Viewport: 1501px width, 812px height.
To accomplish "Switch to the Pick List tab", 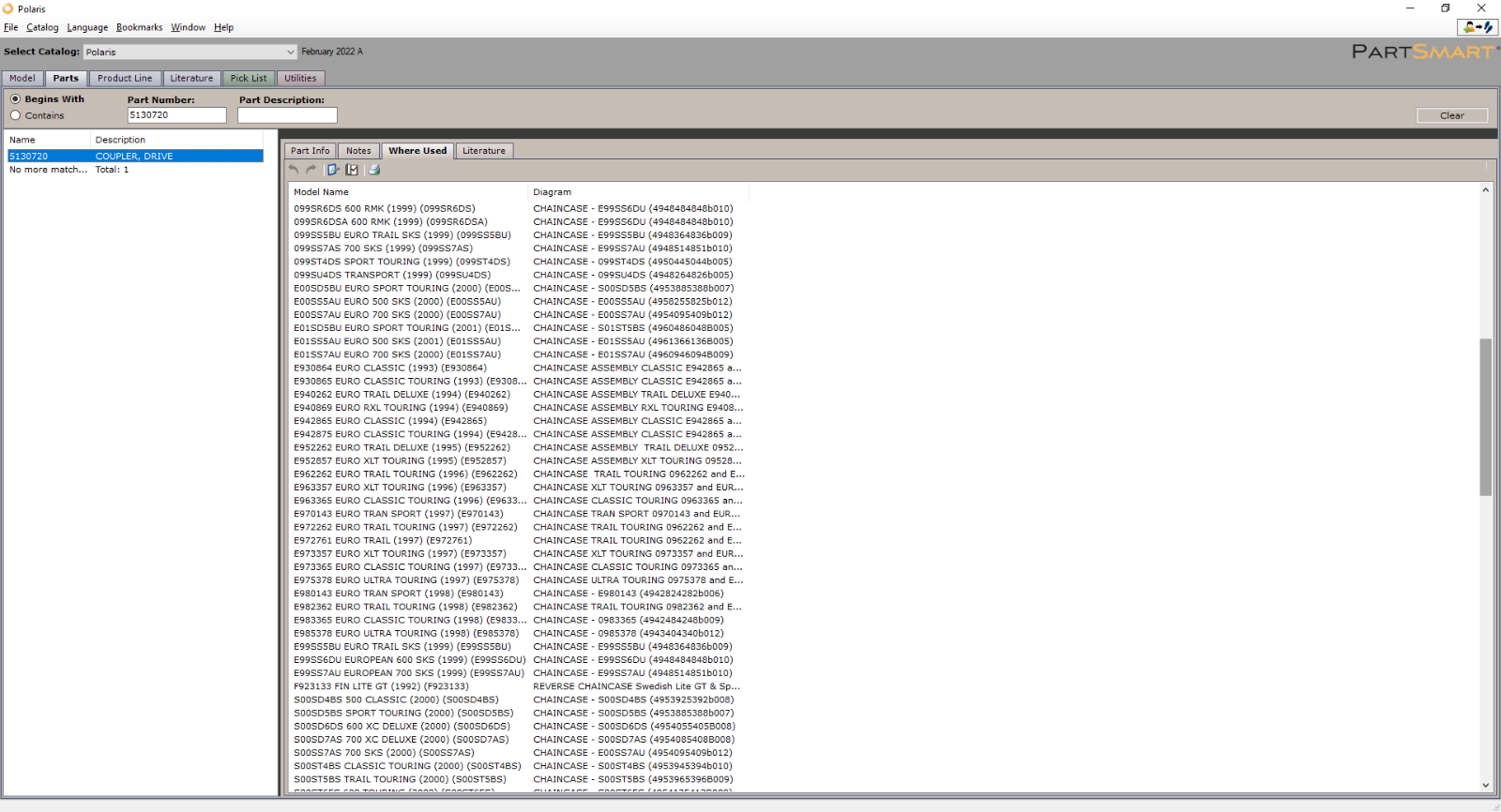I will pos(249,78).
